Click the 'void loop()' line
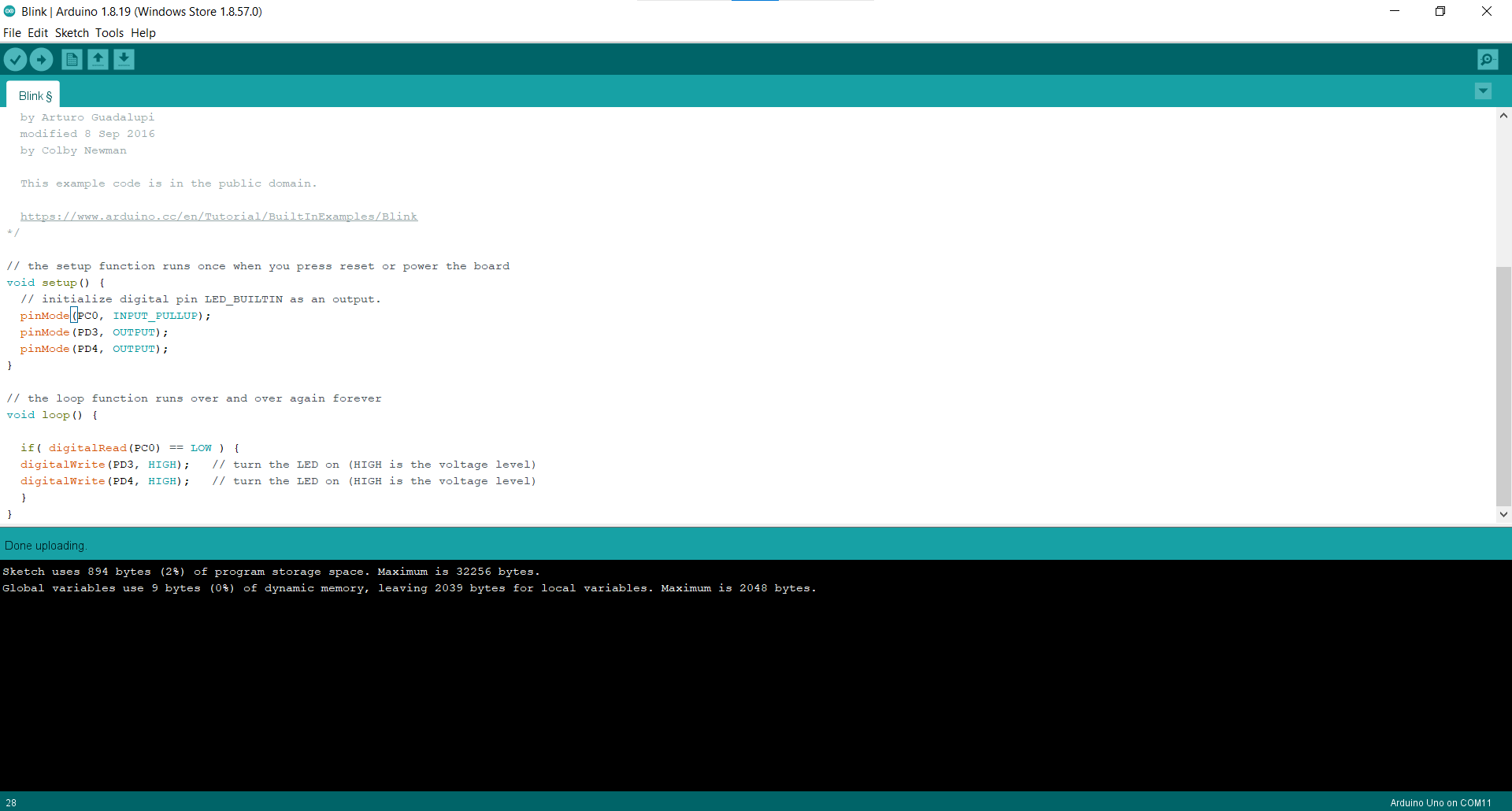1512x811 pixels. (x=52, y=415)
